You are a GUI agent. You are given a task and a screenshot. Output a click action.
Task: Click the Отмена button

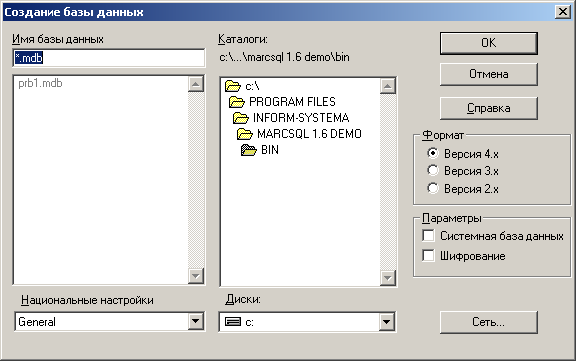489,74
